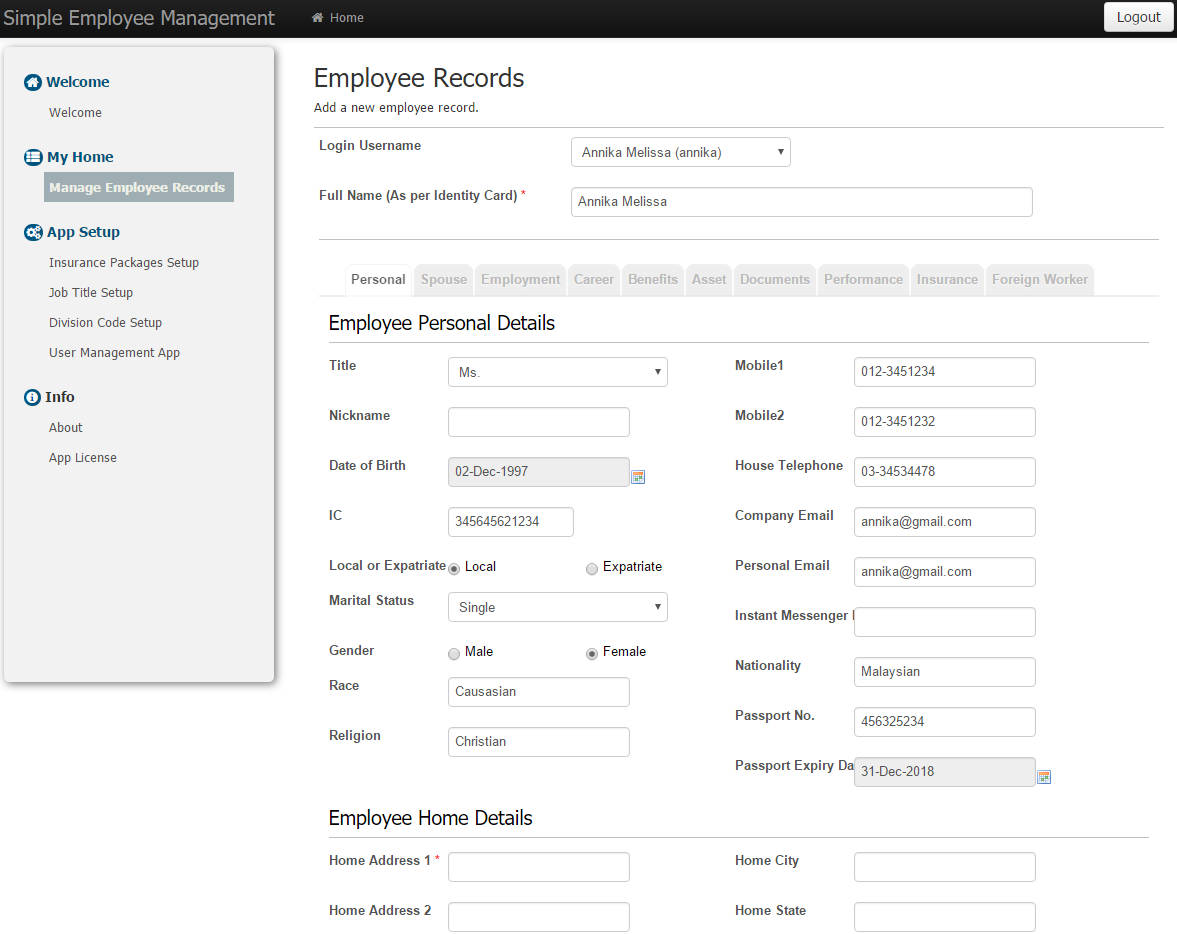This screenshot has height=934, width=1177.
Task: Click the Home icon in top navbar
Action: (x=318, y=17)
